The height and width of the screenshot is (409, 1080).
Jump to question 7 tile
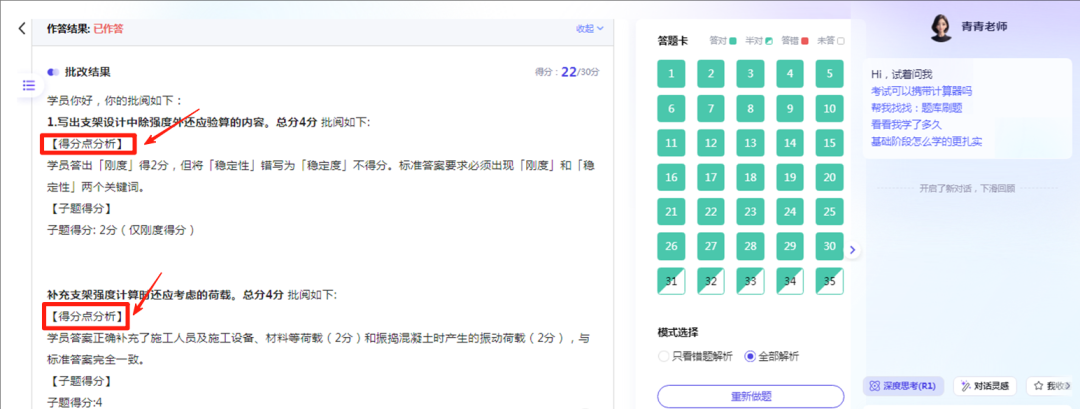coord(711,108)
